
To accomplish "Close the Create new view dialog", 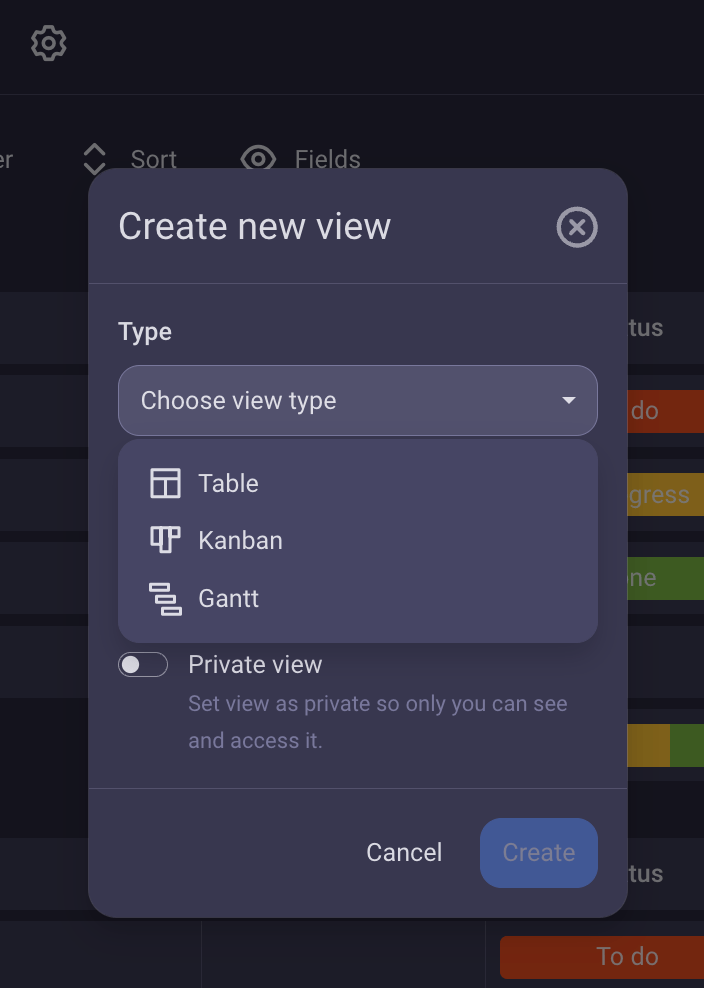I will pyautogui.click(x=577, y=227).
